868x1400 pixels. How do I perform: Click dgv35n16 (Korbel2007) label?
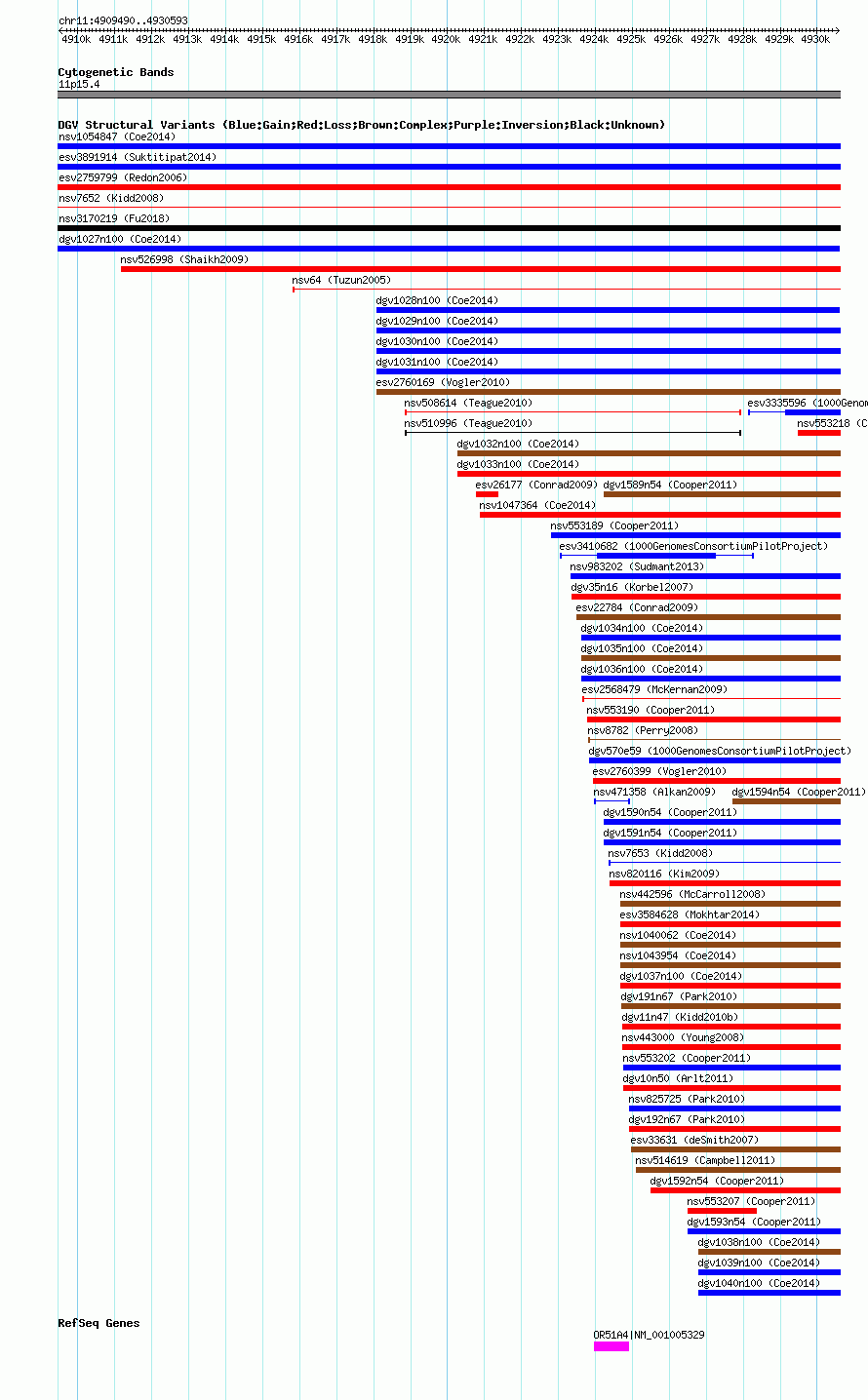(632, 587)
